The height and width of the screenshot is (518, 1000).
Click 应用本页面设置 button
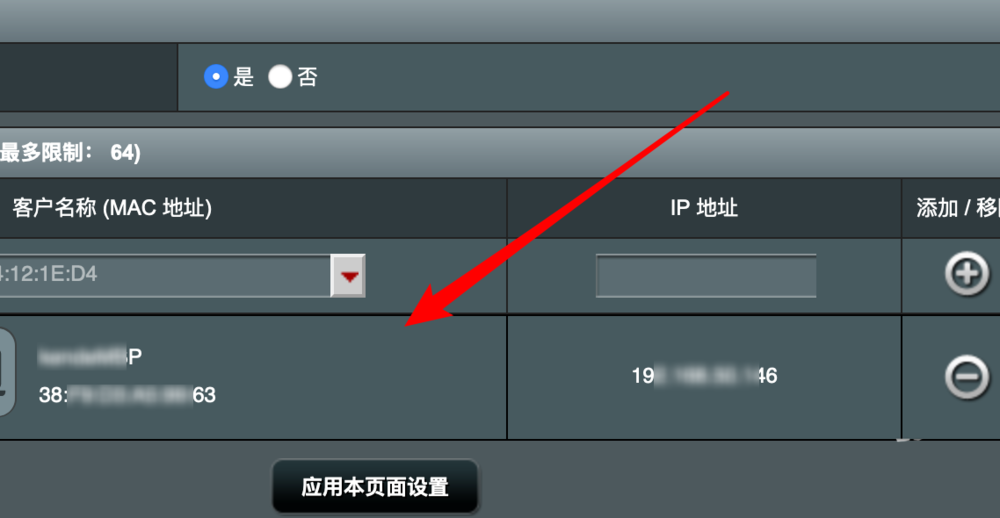point(375,487)
